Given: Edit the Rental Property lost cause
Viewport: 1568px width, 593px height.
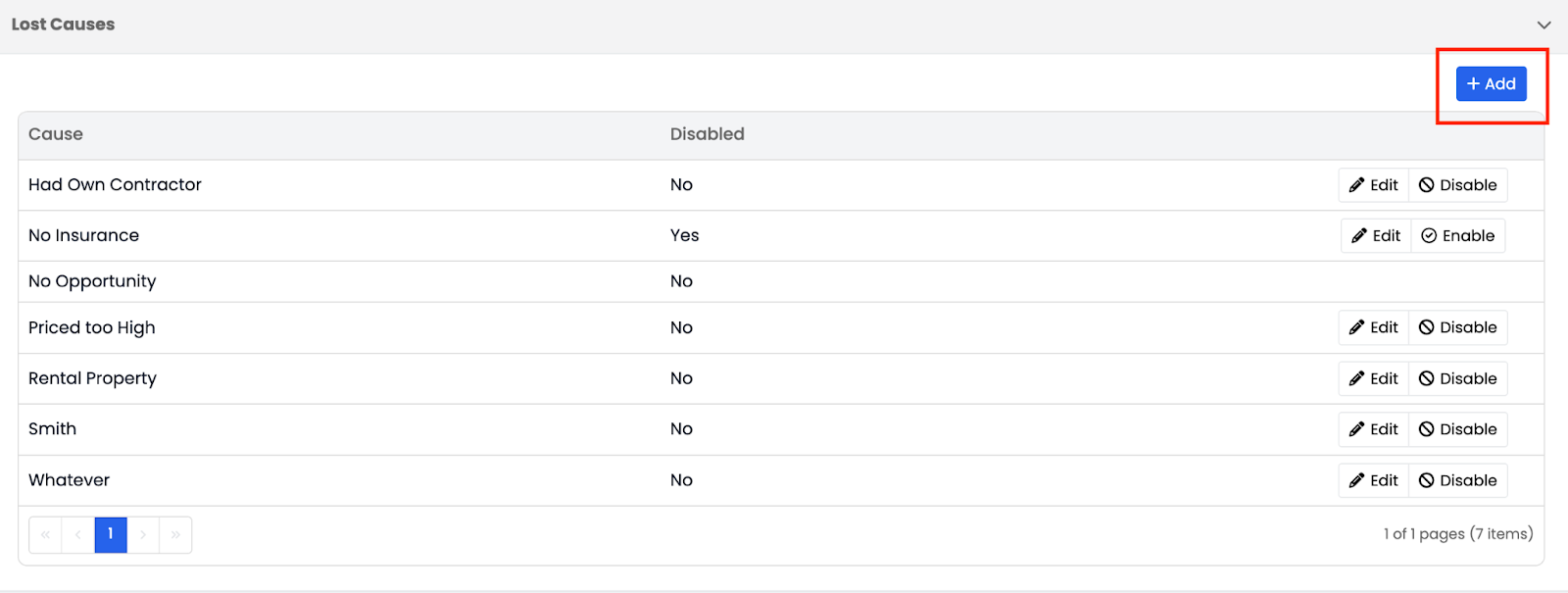Looking at the screenshot, I should click(x=1373, y=378).
